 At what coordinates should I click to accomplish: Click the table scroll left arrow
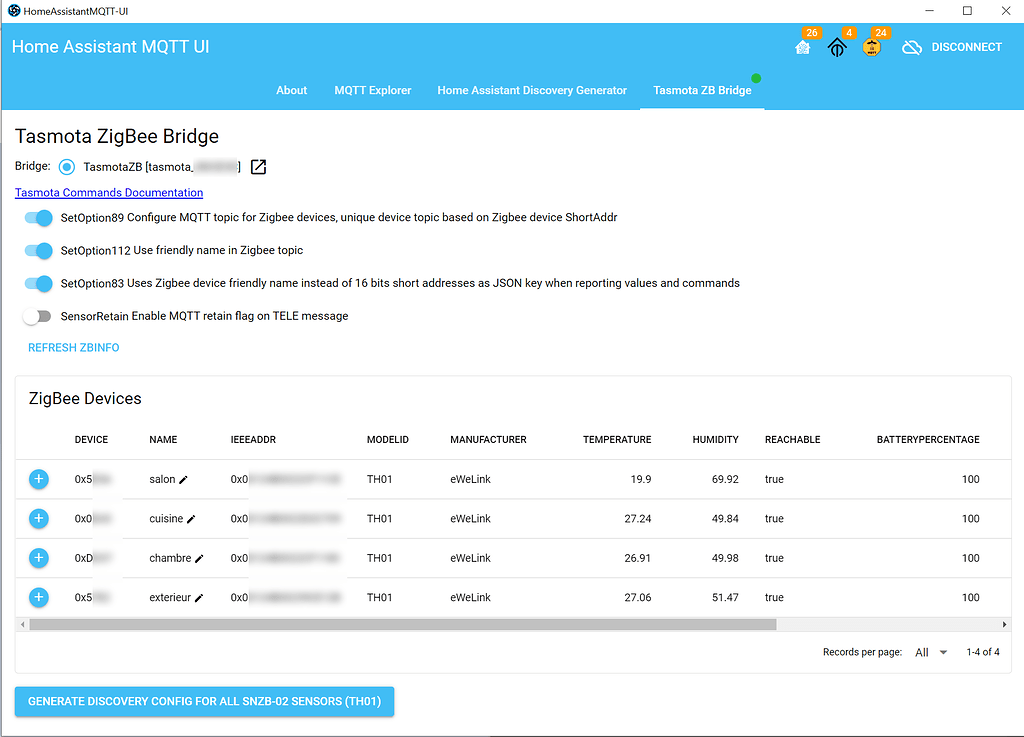pos(23,625)
